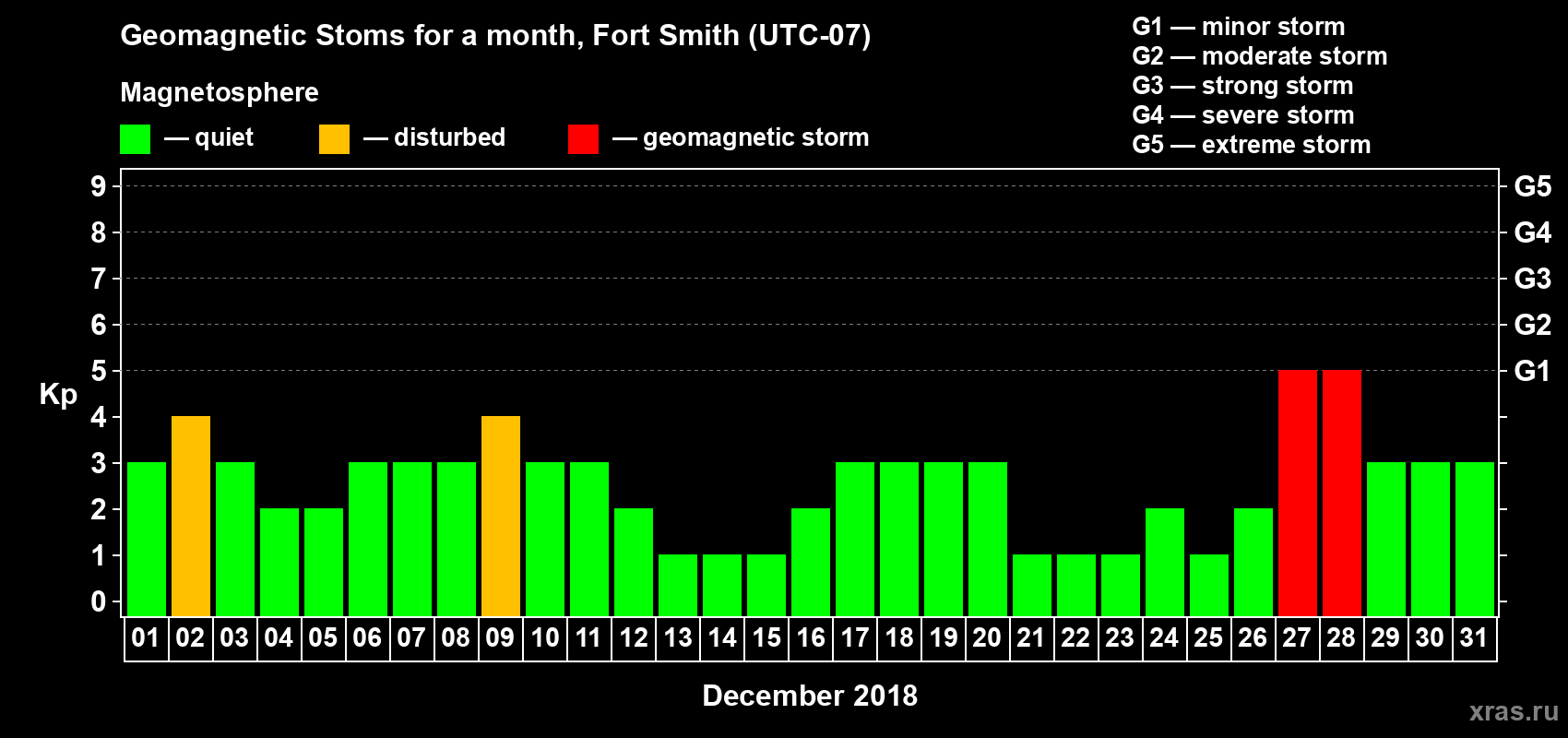
Task: Click the date label '09'
Action: tap(500, 637)
